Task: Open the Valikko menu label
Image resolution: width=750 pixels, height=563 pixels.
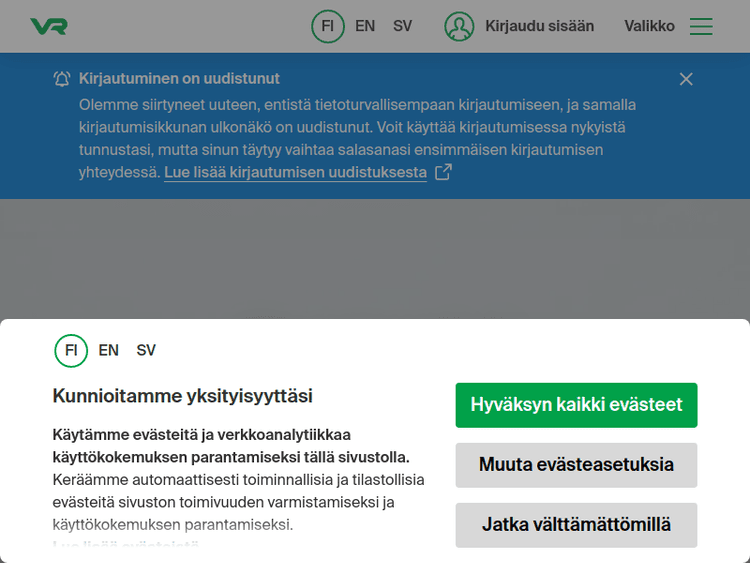Action: (649, 27)
